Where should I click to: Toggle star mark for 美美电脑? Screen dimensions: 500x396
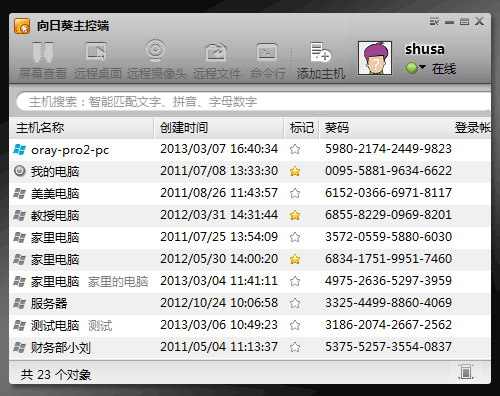(x=295, y=193)
